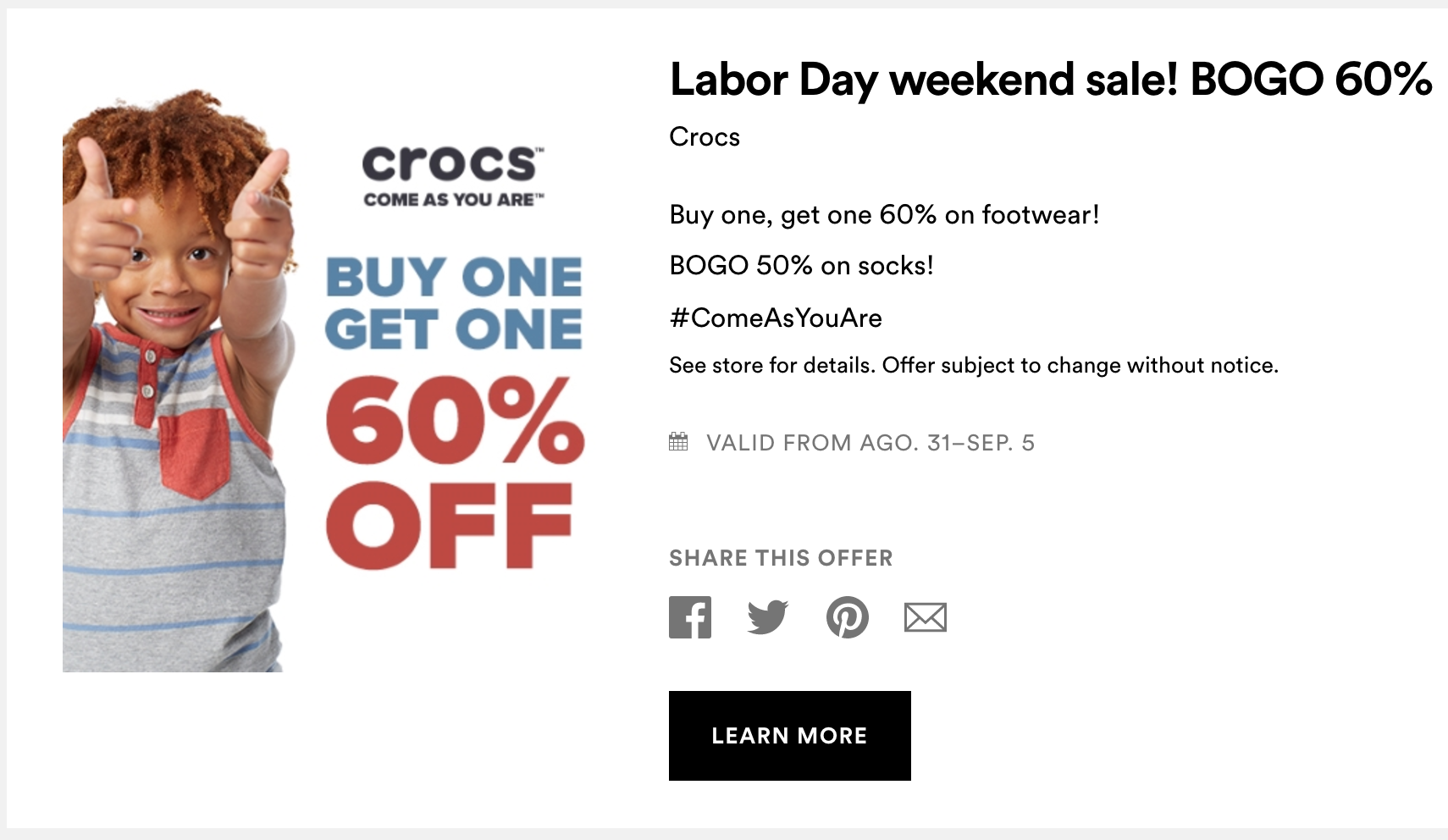Click the BOGO 50% on socks line
Image resolution: width=1448 pixels, height=840 pixels.
click(x=801, y=266)
